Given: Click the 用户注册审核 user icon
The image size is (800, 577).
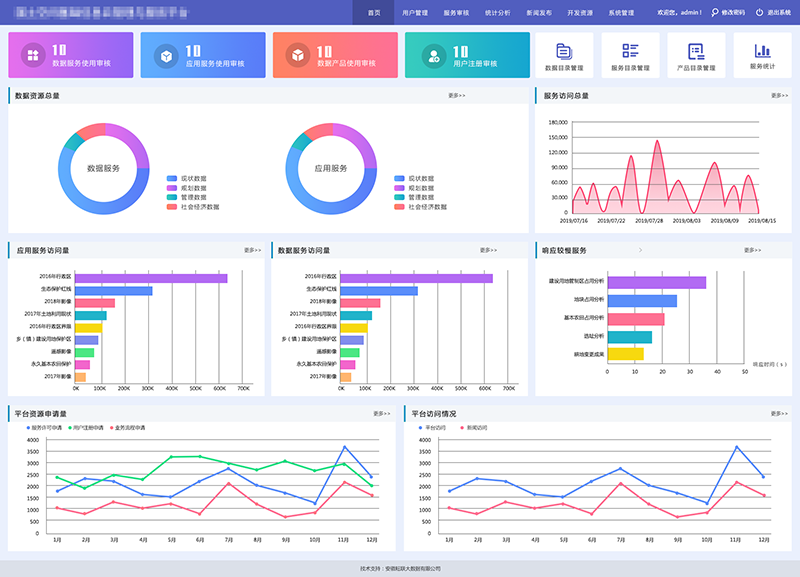Looking at the screenshot, I should (x=434, y=56).
